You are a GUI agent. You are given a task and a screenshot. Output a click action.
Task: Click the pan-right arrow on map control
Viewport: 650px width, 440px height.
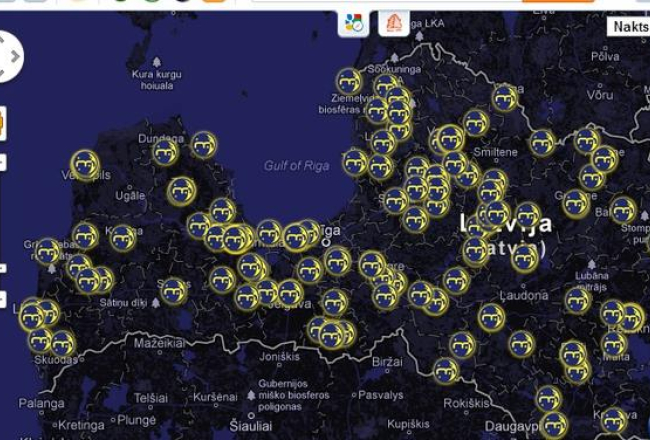click(x=15, y=56)
